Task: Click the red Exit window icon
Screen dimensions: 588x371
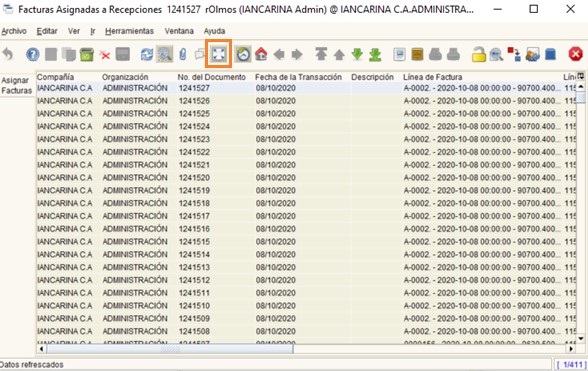Action: (x=575, y=54)
